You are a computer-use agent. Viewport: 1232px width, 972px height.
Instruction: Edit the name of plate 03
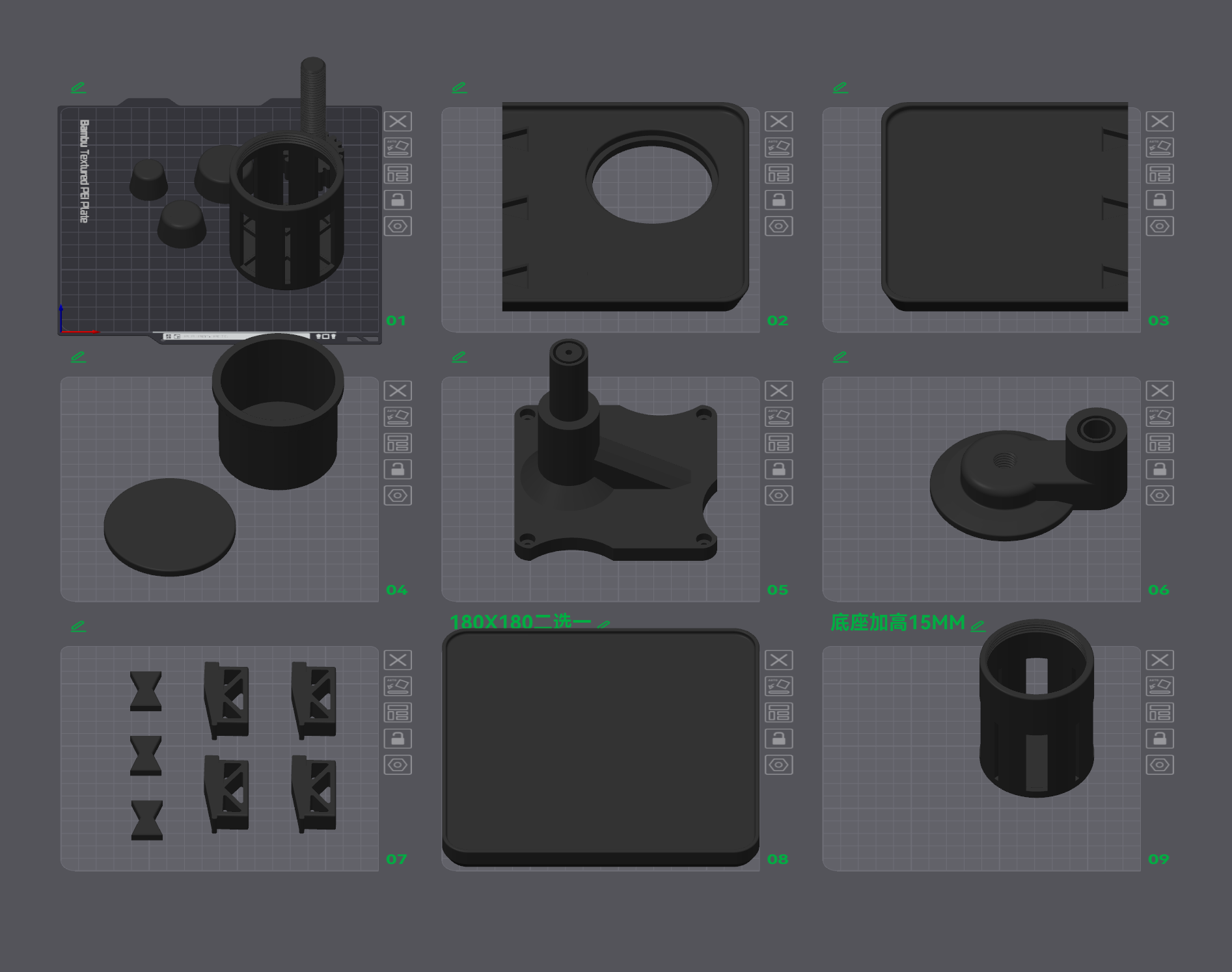pos(840,87)
